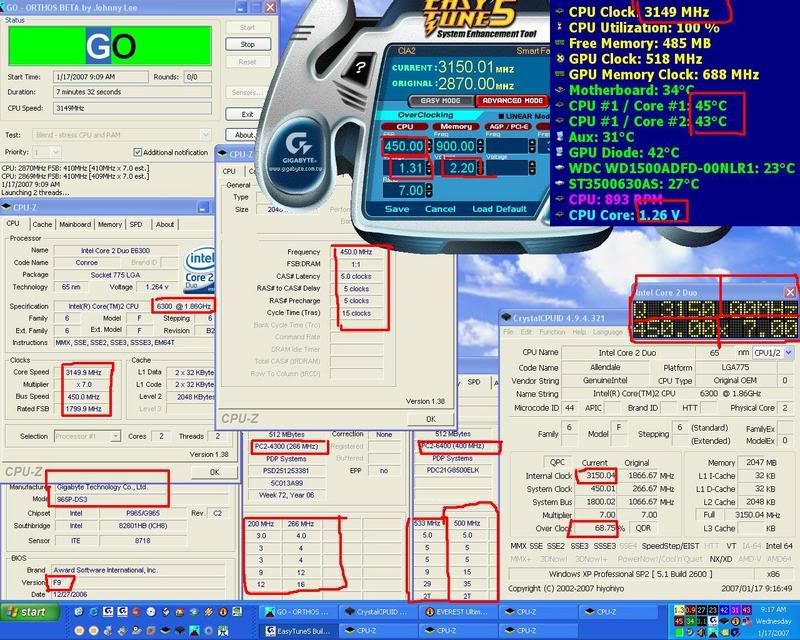Click the tray sensor icon showing 45
This screenshot has width=800, height=640.
click(679, 621)
